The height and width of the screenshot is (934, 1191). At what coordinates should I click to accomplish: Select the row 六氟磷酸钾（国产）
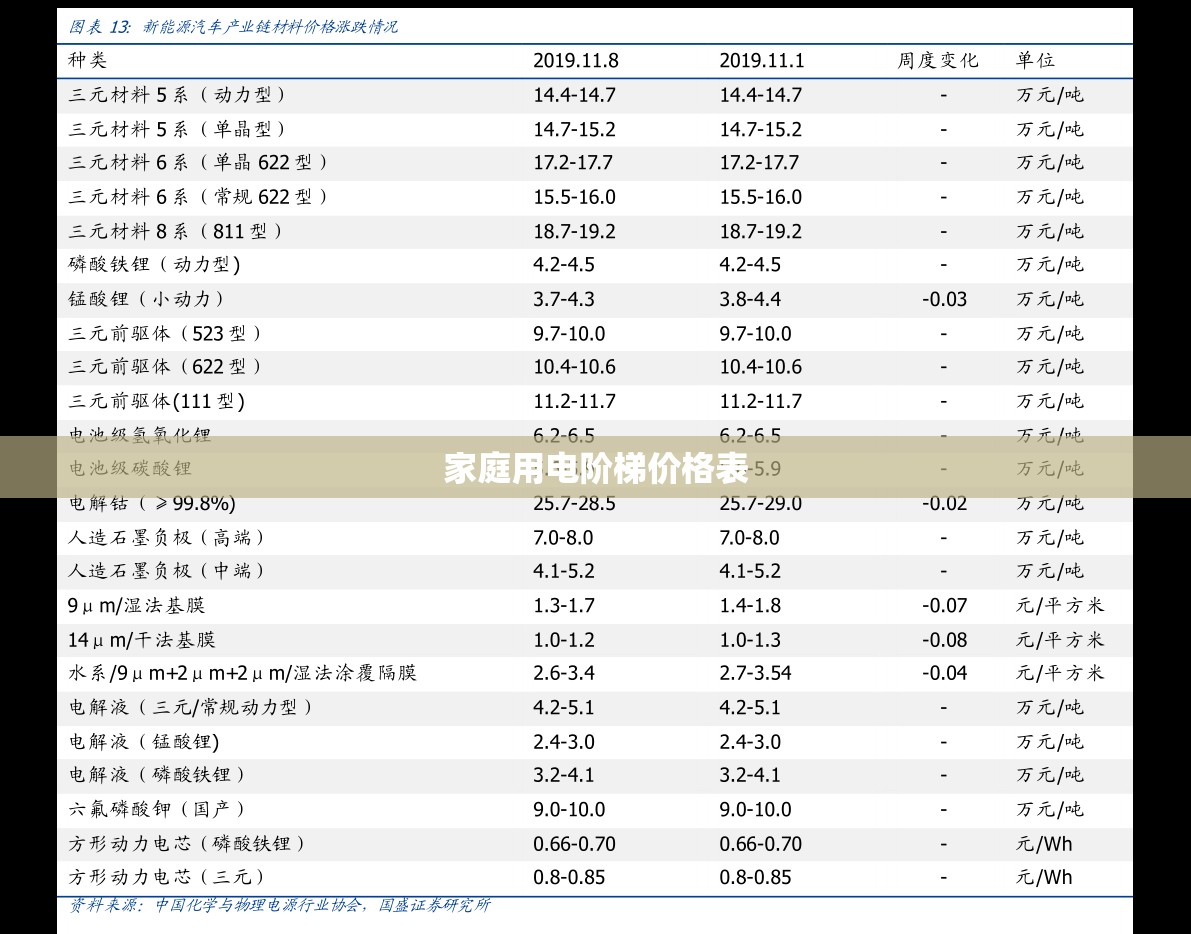[595, 809]
